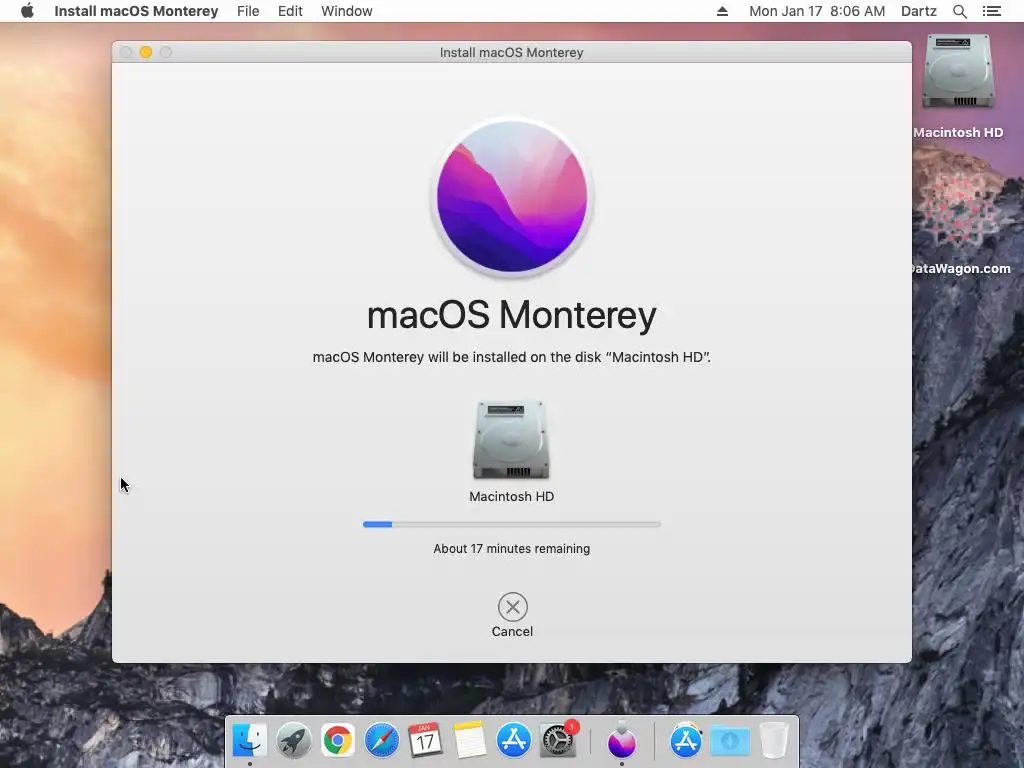Screen dimensions: 1024x768
Task: Click the 'macOS Monterey' heading text
Action: click(x=512, y=315)
